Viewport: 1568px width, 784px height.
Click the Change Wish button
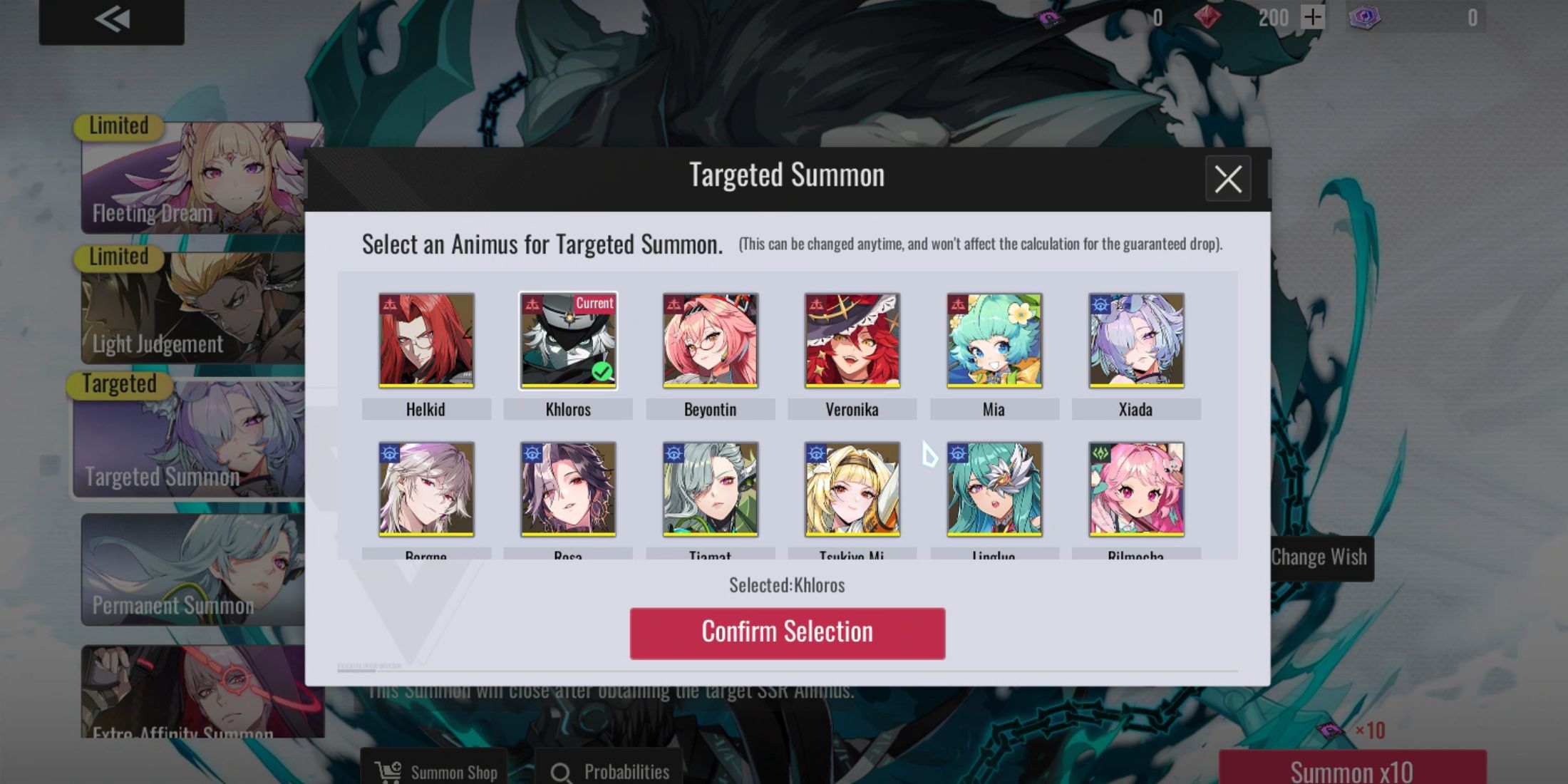coord(1320,558)
